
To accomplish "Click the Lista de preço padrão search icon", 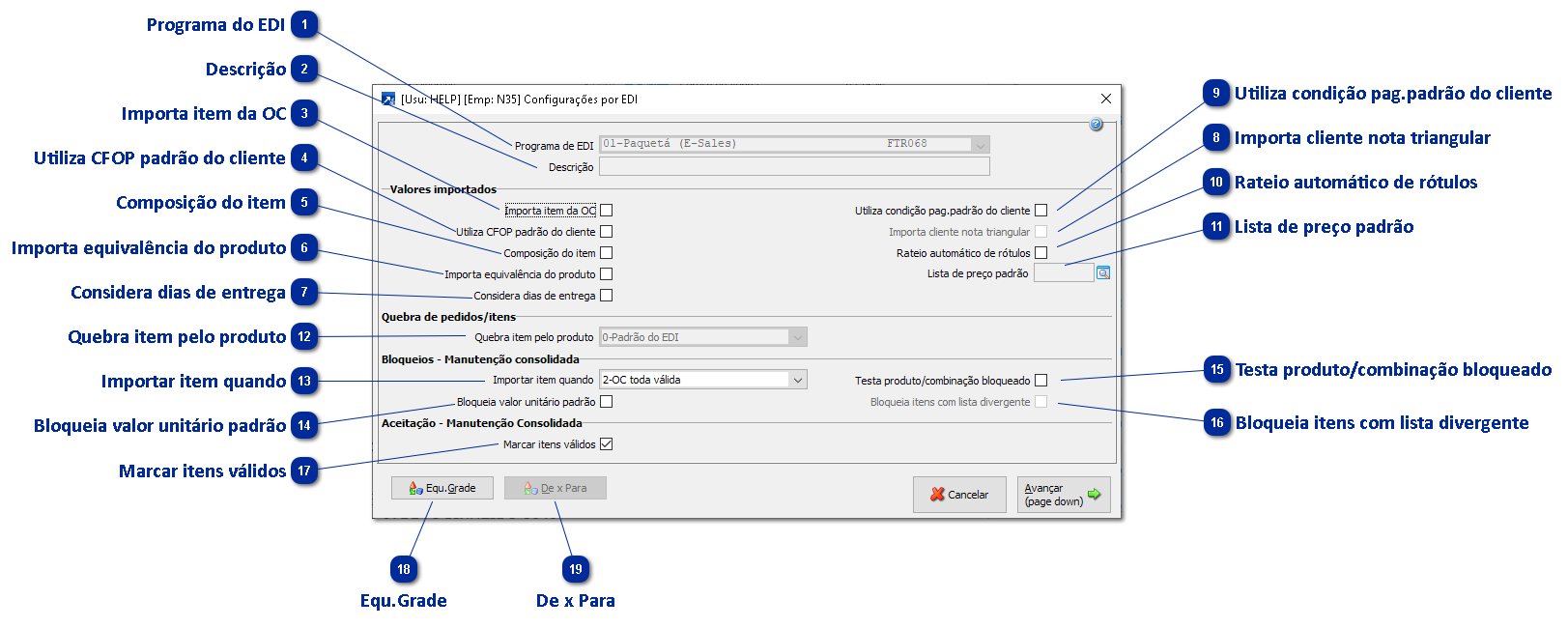I will pos(1103,273).
